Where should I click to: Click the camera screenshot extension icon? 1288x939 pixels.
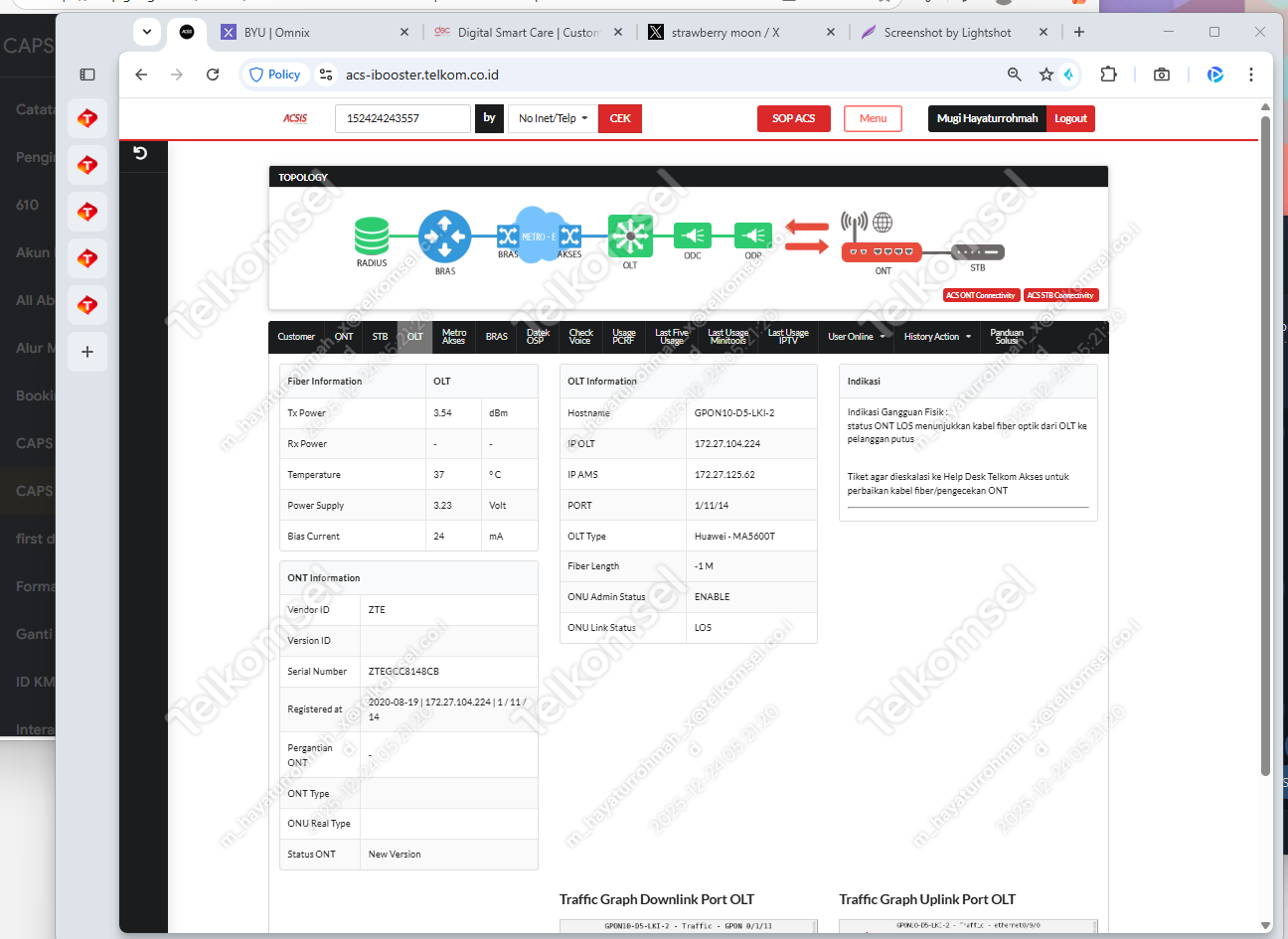[1162, 75]
